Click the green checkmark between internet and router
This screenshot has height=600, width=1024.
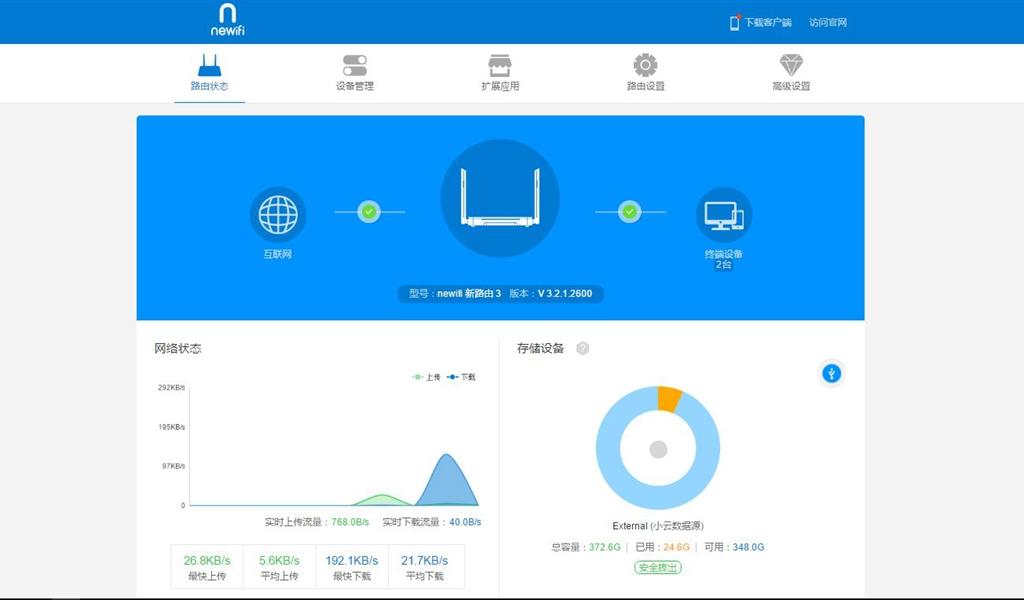click(x=370, y=212)
